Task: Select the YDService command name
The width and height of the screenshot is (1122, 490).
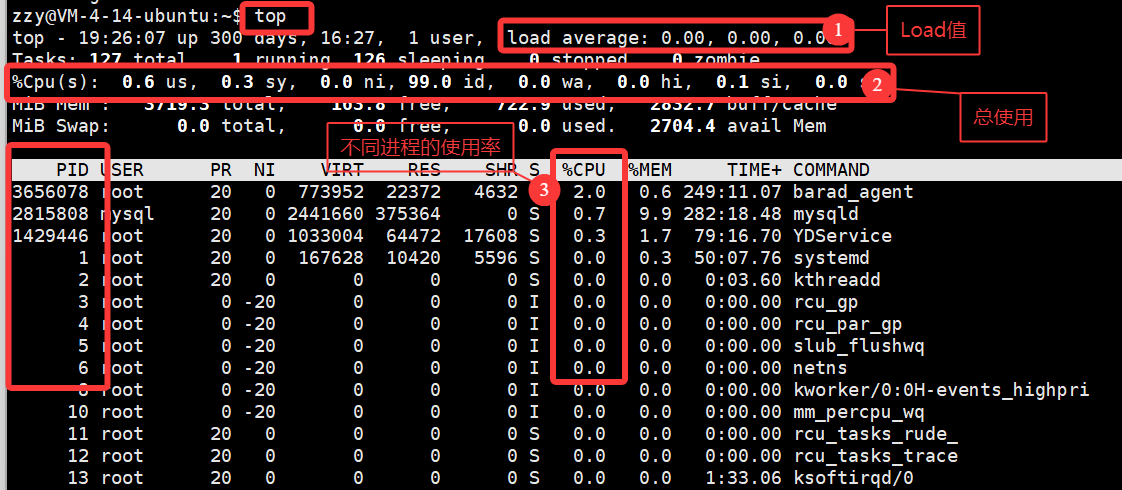Action: (x=842, y=236)
